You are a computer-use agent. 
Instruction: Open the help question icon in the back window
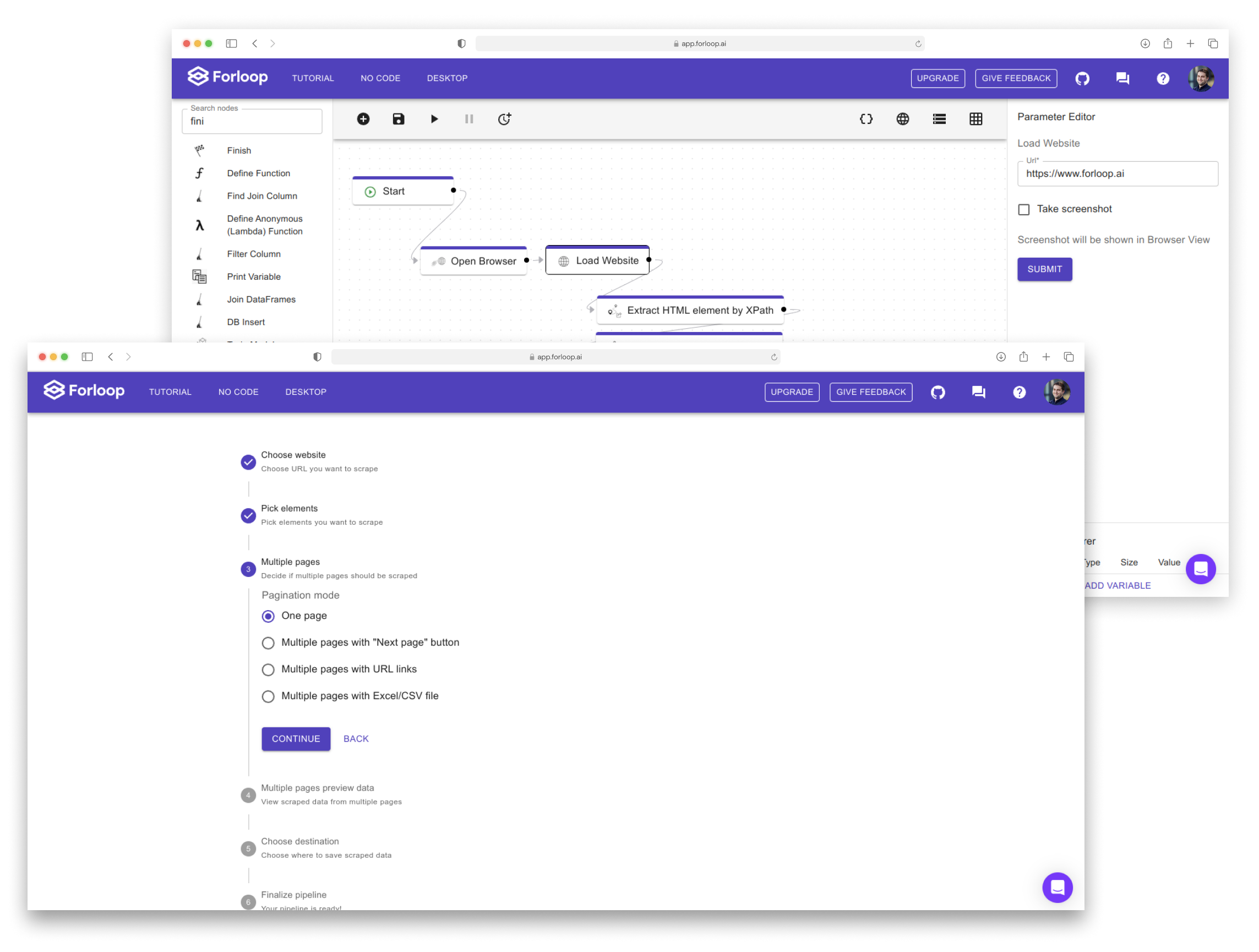click(x=1163, y=79)
